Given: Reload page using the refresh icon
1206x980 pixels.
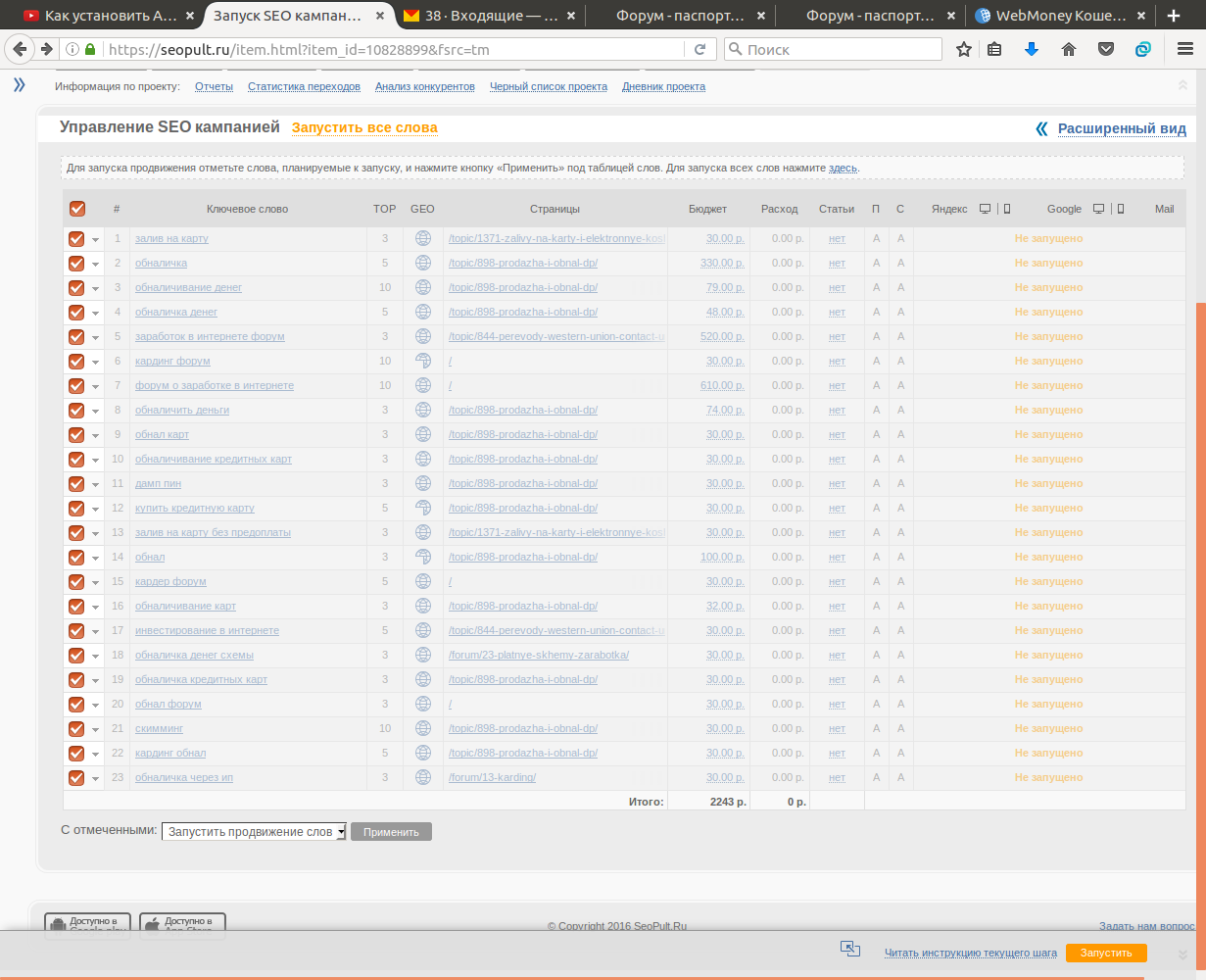Looking at the screenshot, I should coord(699,49).
